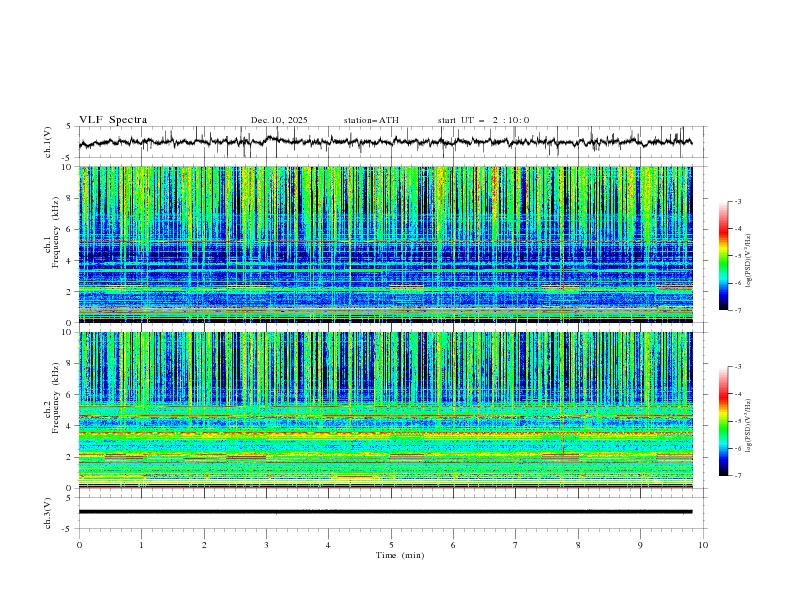Viewport: 792px width, 612px height.
Task: Select the 10 minute tick on time axis
Action: click(x=703, y=545)
